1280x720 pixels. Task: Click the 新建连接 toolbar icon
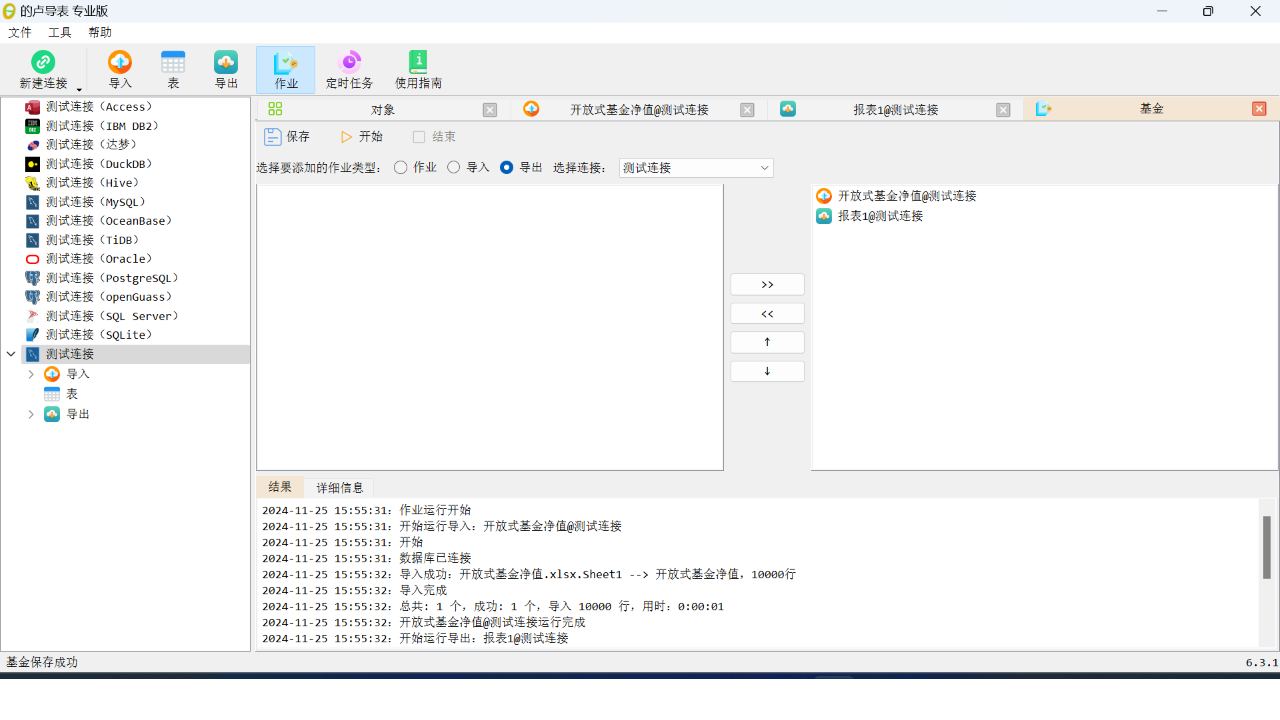click(x=43, y=63)
